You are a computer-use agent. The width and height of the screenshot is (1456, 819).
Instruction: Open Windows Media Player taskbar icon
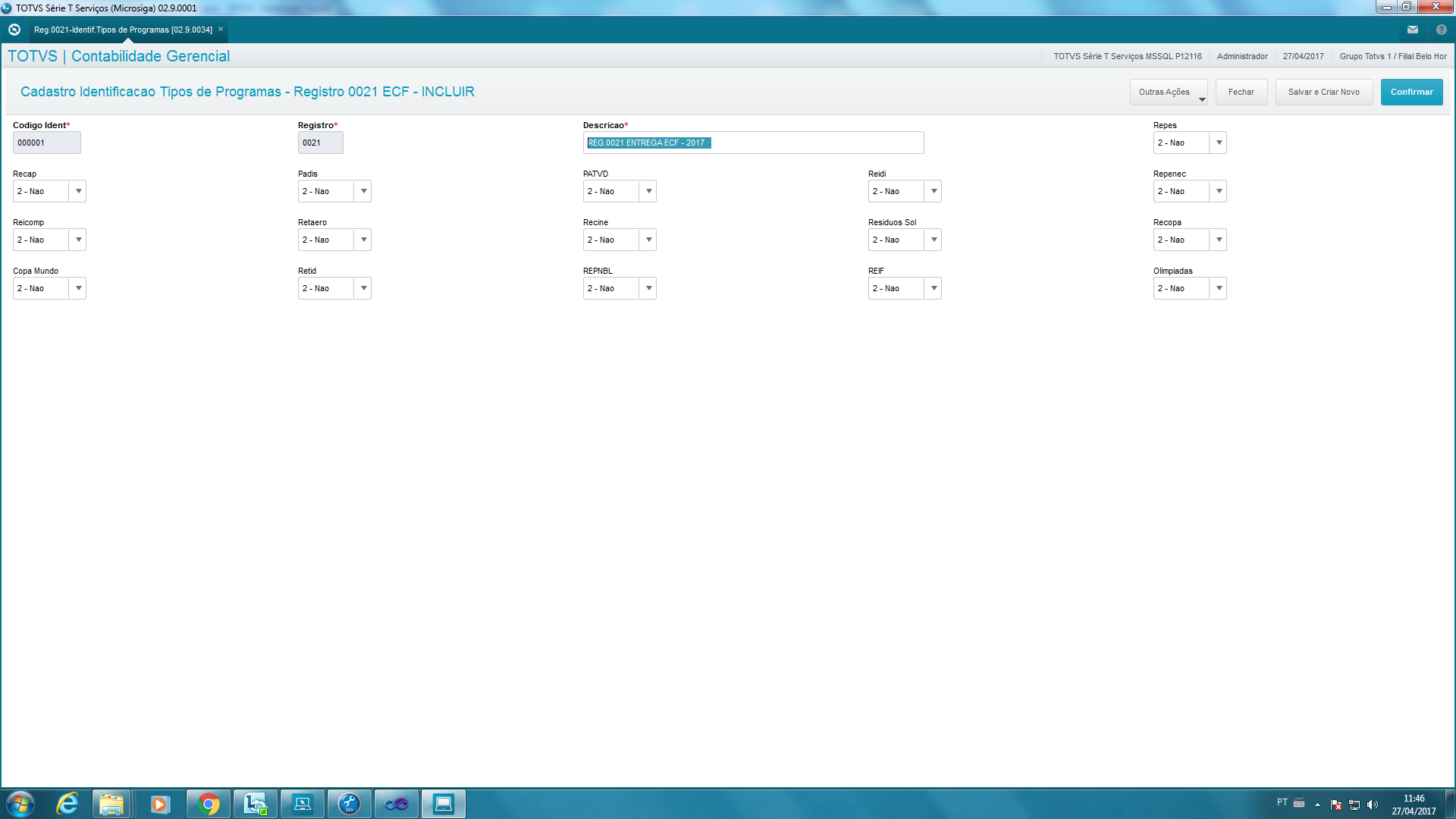pos(160,804)
